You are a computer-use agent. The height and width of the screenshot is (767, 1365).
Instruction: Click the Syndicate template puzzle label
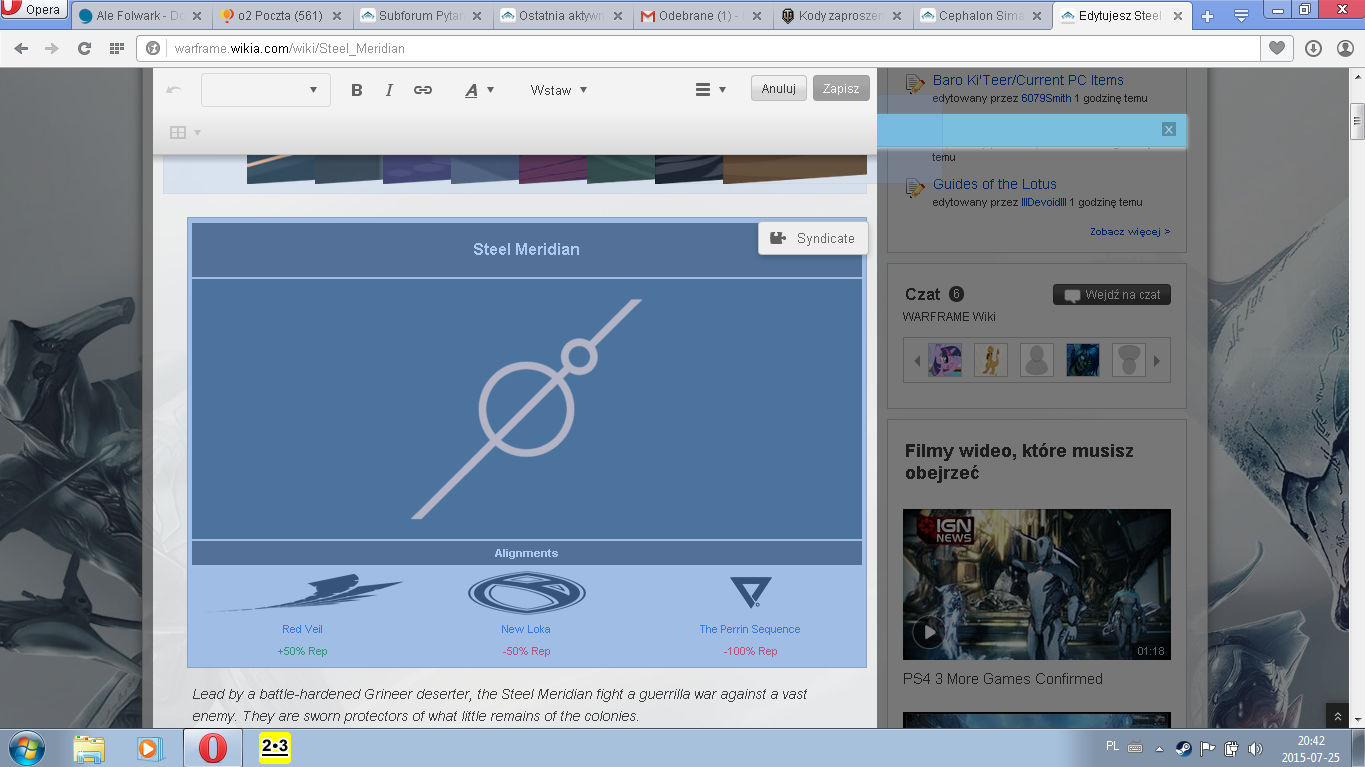(x=813, y=238)
